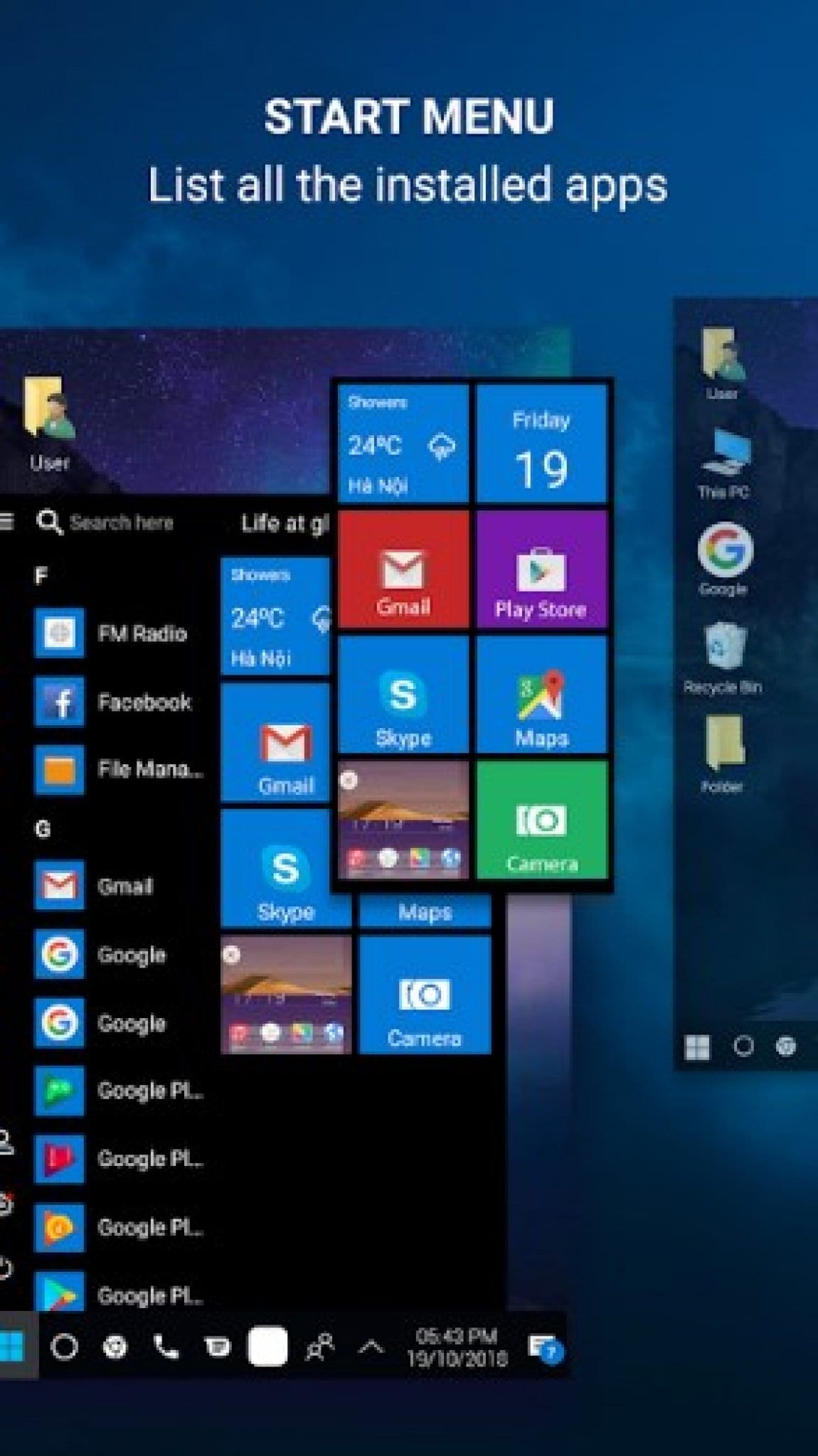This screenshot has width=818, height=1456.
Task: Jump to letter G section header
Action: coord(43,829)
